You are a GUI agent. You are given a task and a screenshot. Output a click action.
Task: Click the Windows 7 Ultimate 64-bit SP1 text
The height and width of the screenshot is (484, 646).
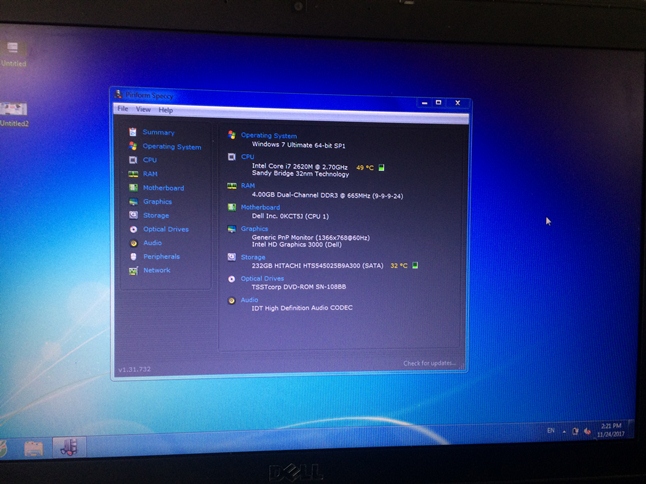point(298,145)
